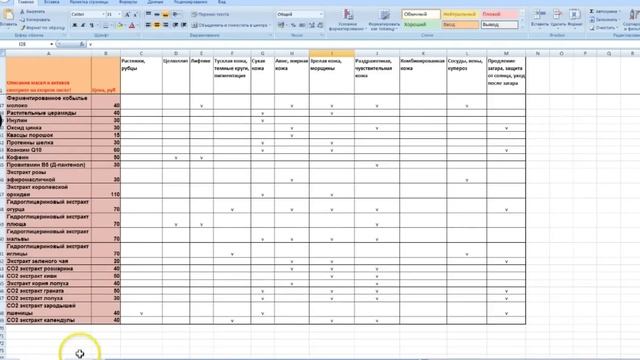The width and height of the screenshot is (640, 360).
Task: Align text to middle of cell
Action: point(157,14)
